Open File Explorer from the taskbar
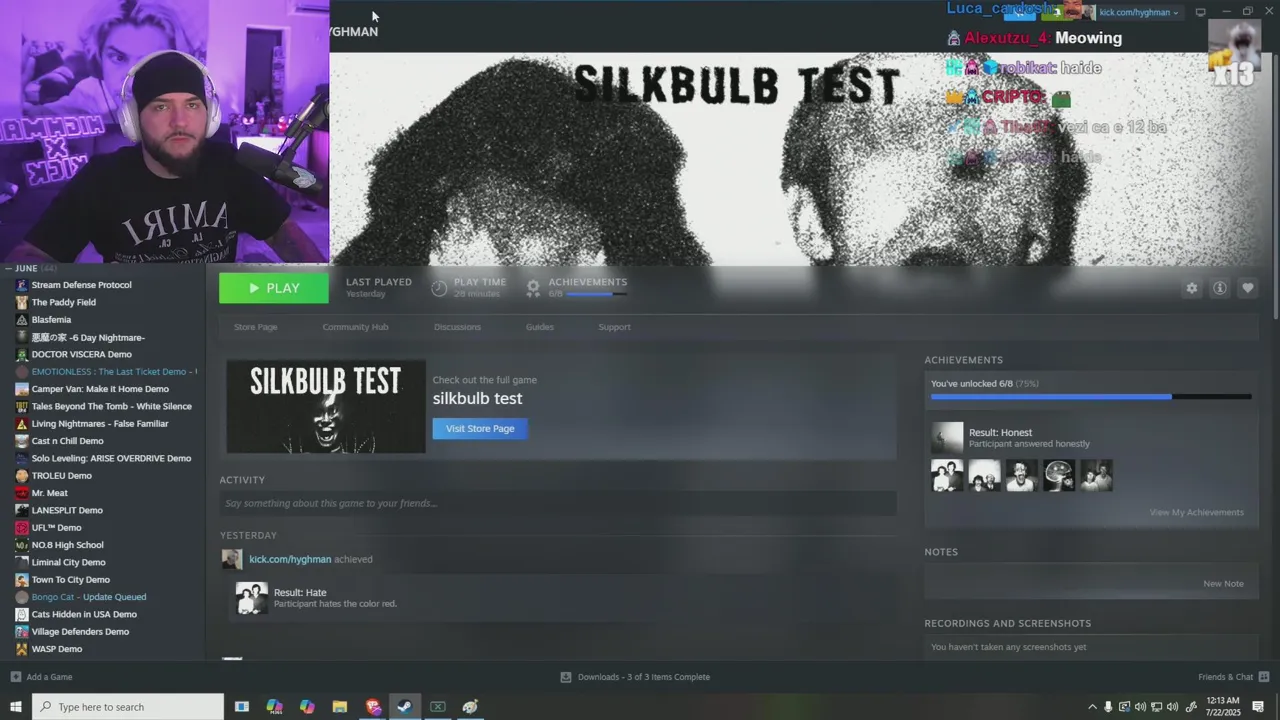 [340, 707]
